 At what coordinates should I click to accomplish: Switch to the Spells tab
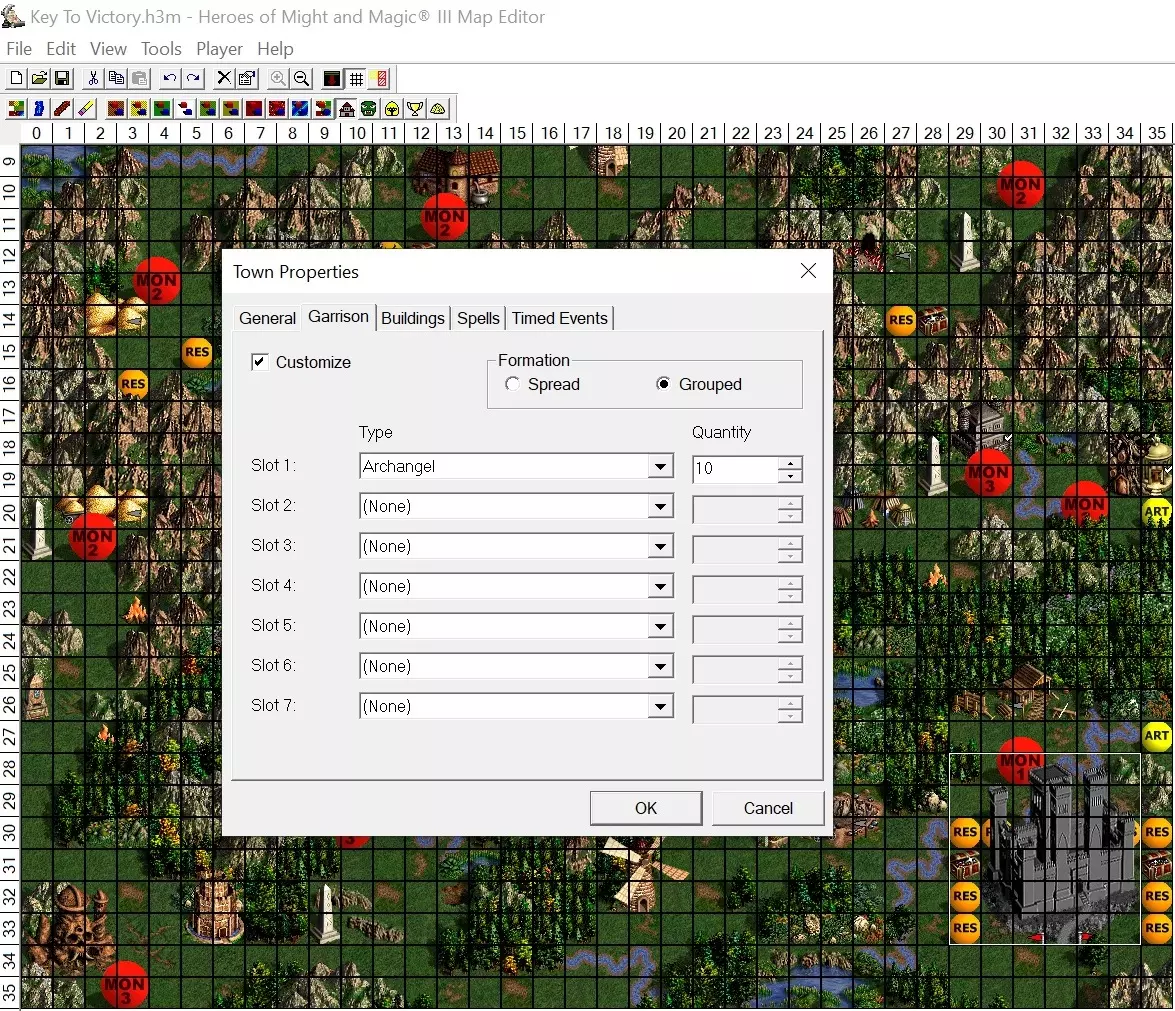point(478,318)
